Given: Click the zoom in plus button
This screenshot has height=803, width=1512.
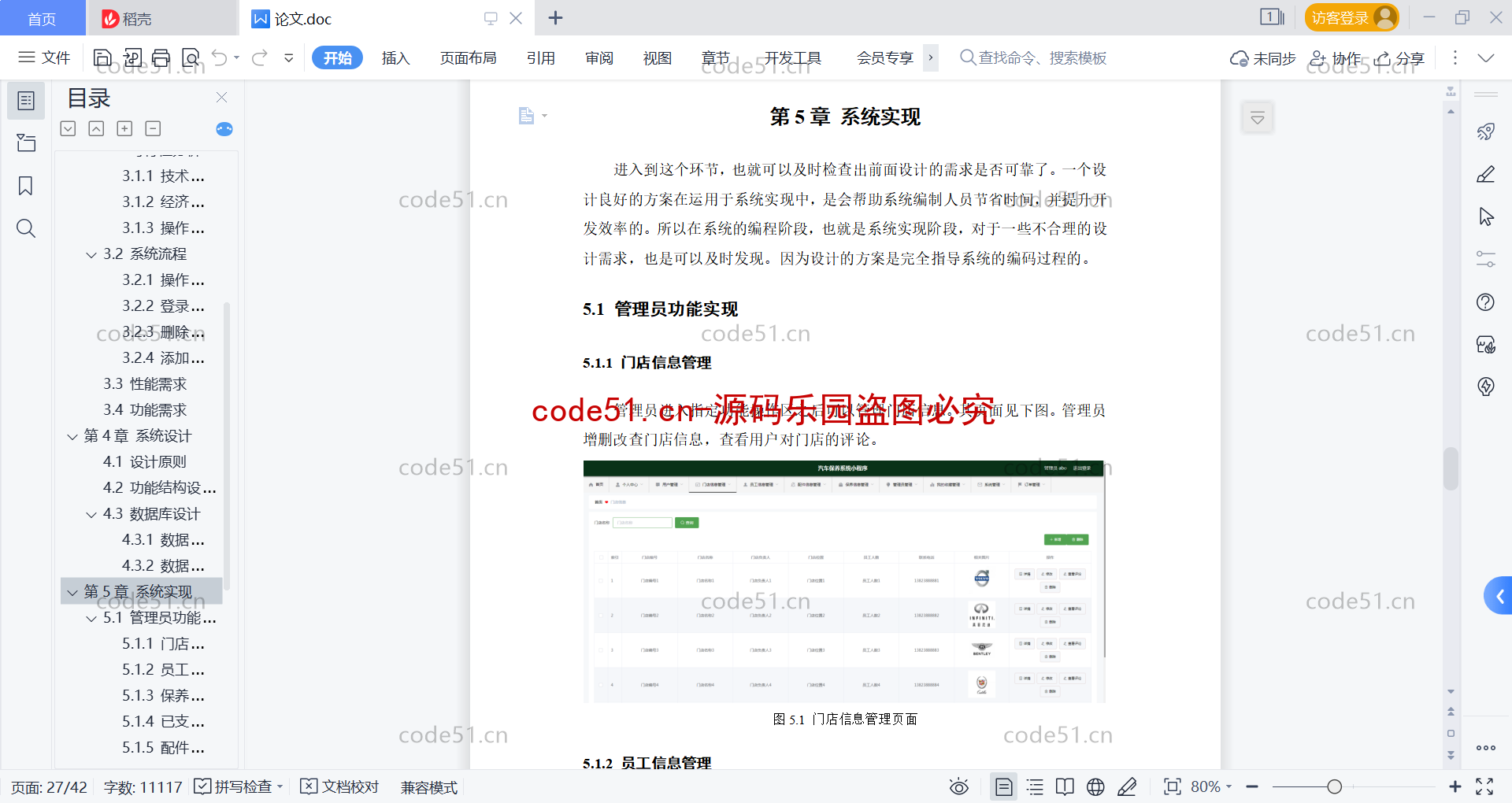Looking at the screenshot, I should pyautogui.click(x=1455, y=786).
